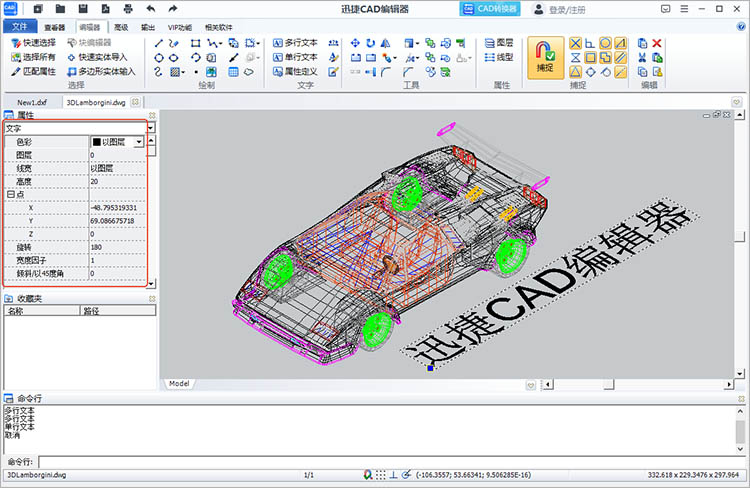Select the Mirror tool icon

pos(386,44)
